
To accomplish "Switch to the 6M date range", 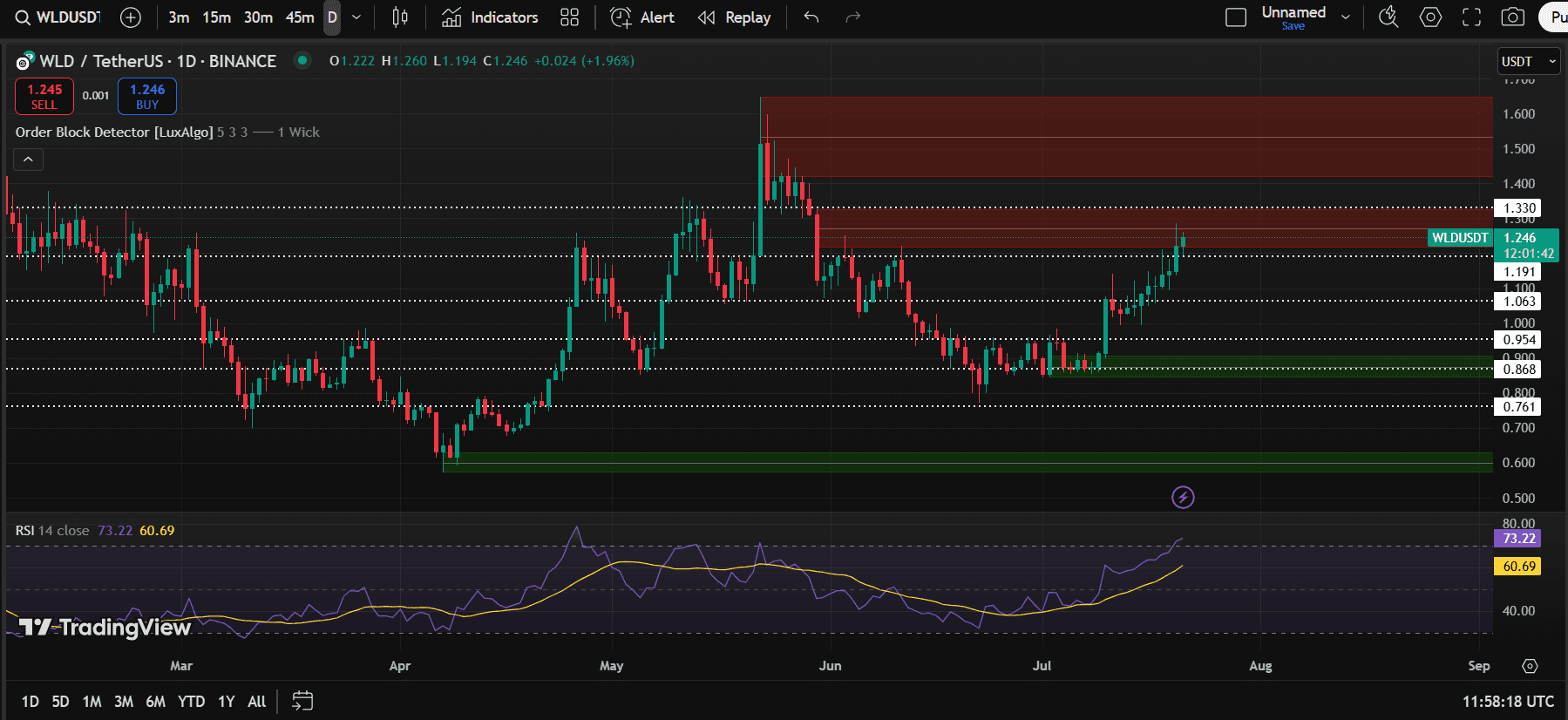I will tap(155, 702).
